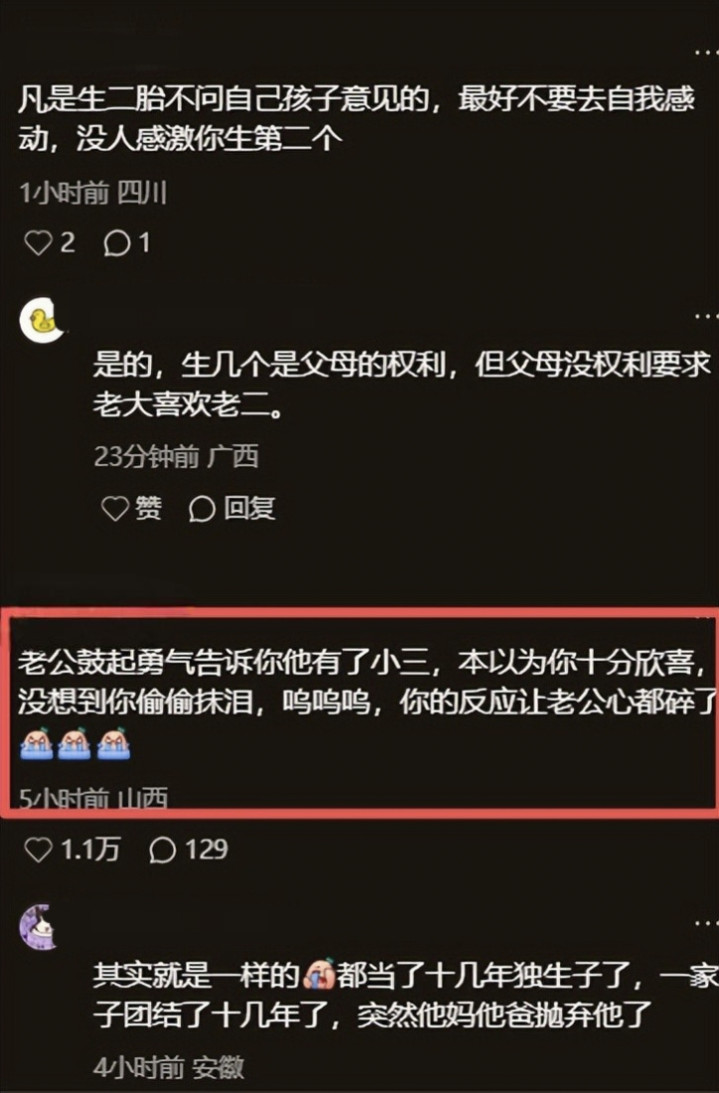The height and width of the screenshot is (1093, 719).
Task: Tap the 23分钟前 广西 timestamp
Action: click(x=176, y=457)
